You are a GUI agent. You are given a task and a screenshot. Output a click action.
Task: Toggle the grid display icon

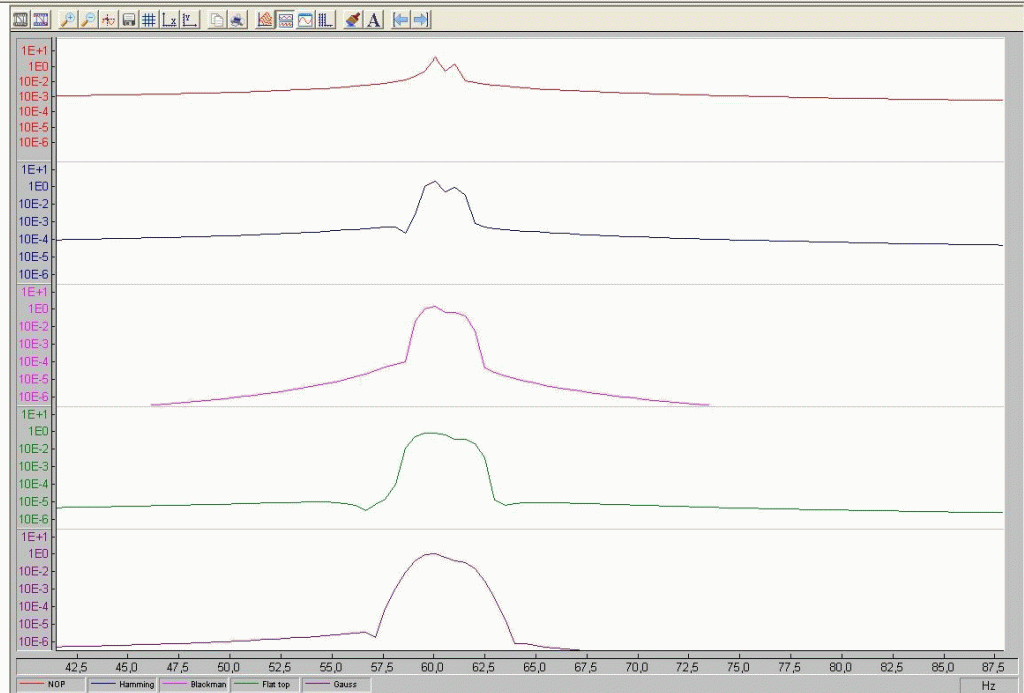[149, 20]
